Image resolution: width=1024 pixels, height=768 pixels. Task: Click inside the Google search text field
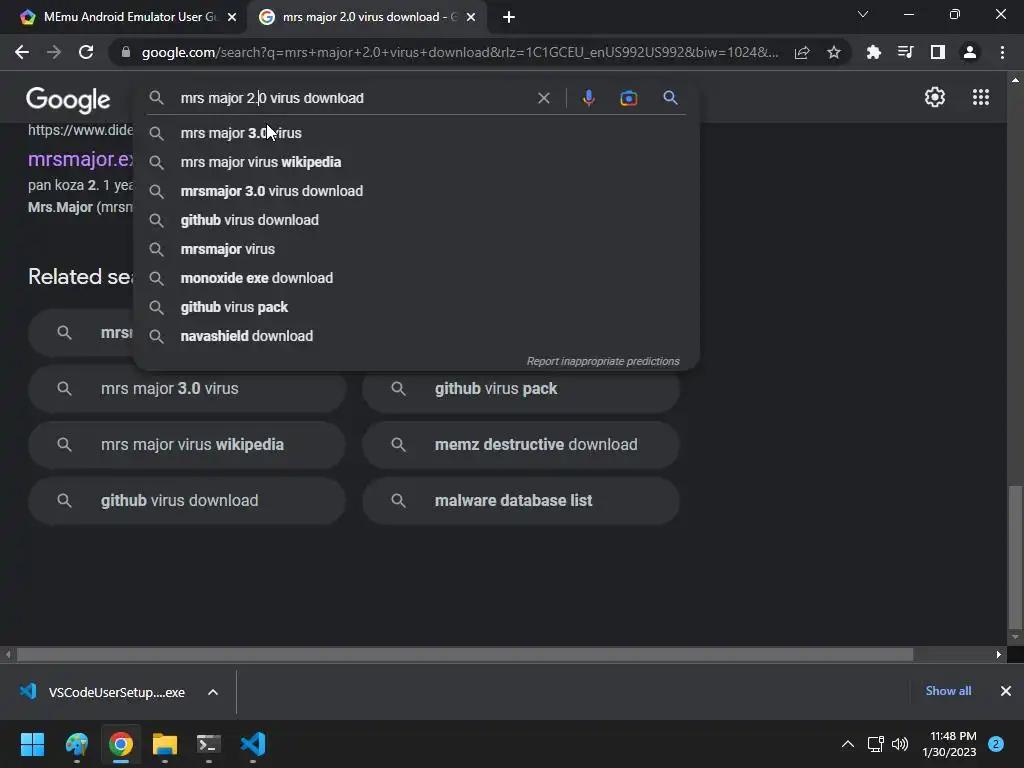tap(353, 98)
